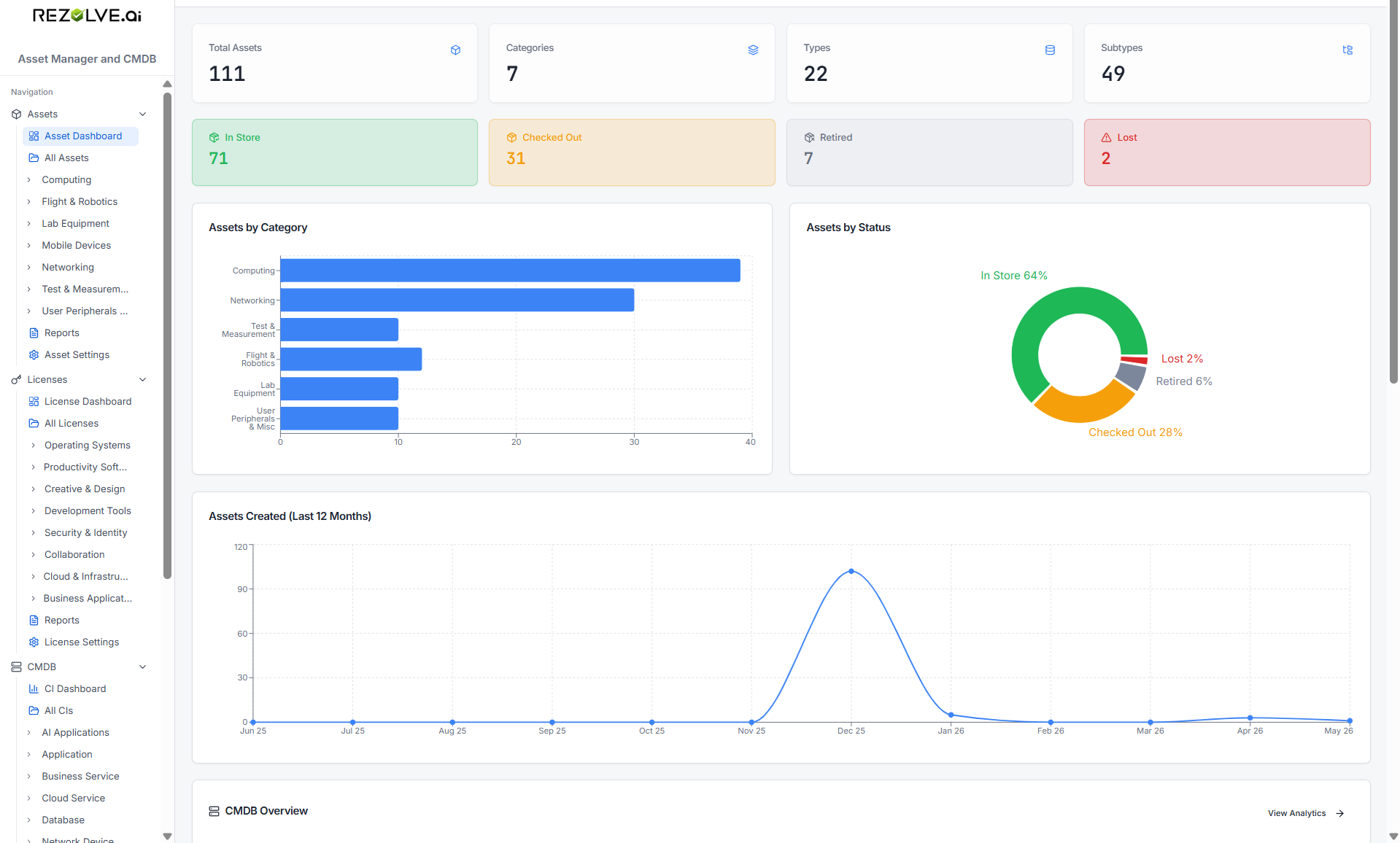Click View Analytics link
Image resolution: width=1400 pixels, height=843 pixels.
coord(1305,813)
